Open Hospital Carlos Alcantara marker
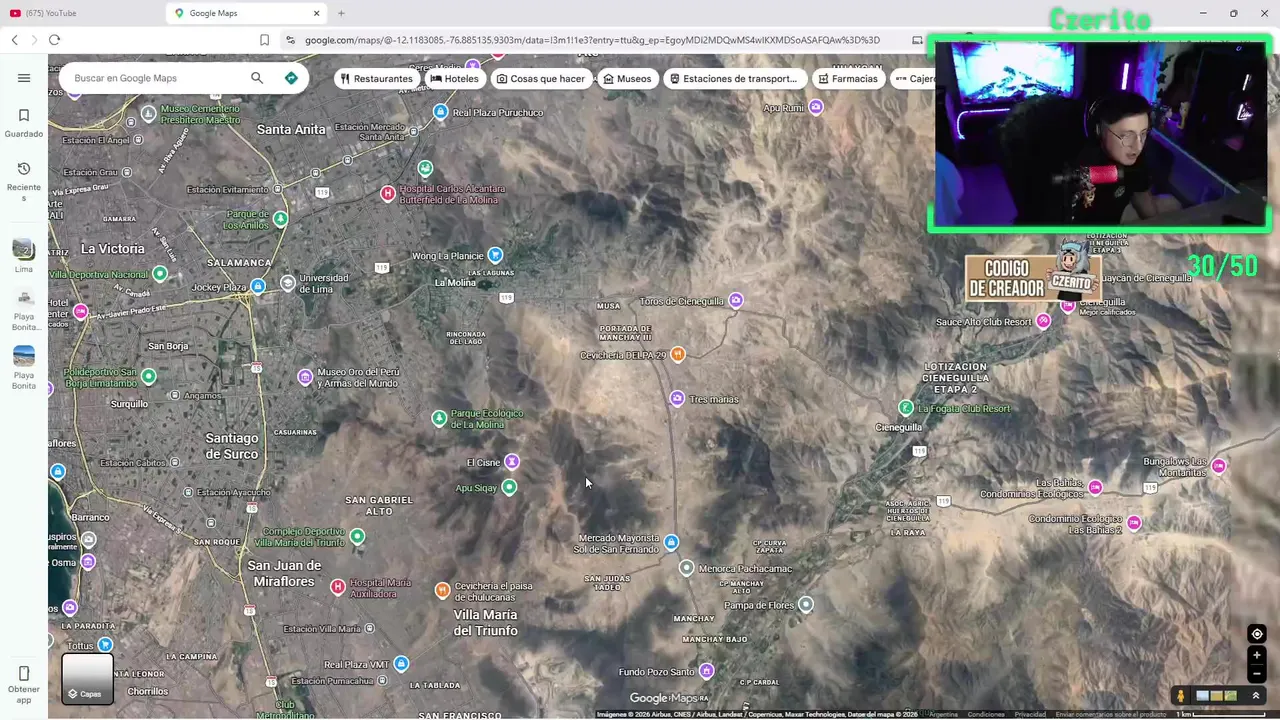This screenshot has width=1280, height=720. click(x=388, y=193)
